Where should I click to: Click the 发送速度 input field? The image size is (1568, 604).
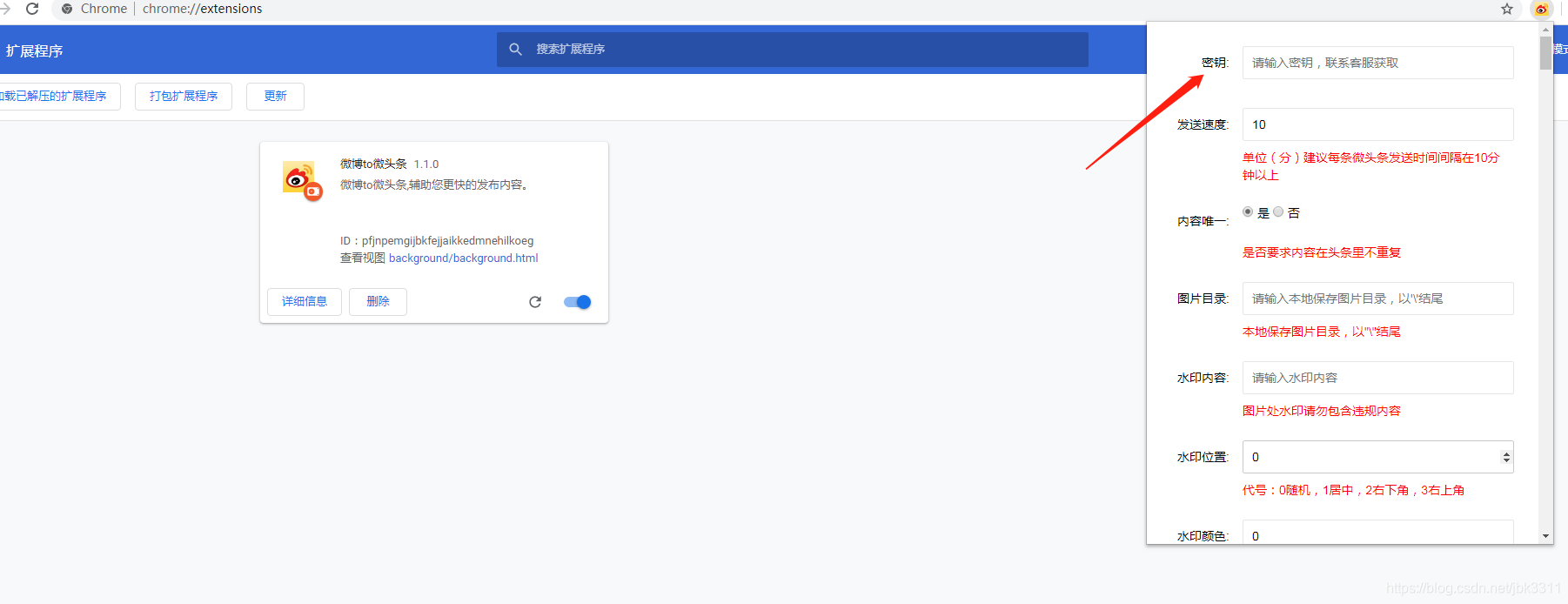pyautogui.click(x=1377, y=124)
